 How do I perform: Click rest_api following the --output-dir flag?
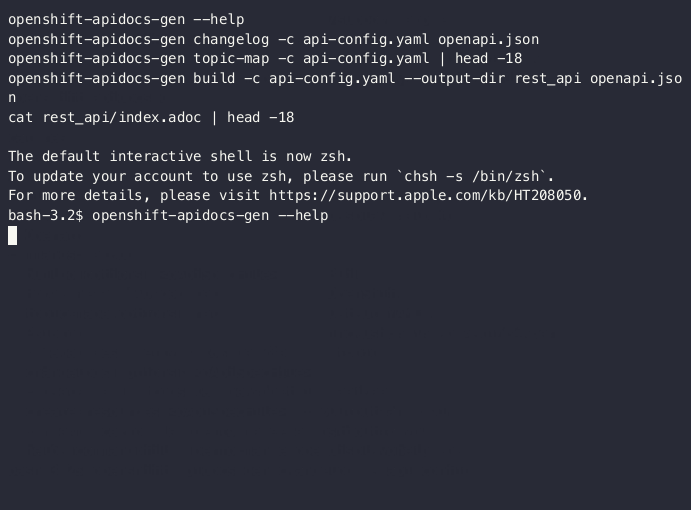coord(548,78)
